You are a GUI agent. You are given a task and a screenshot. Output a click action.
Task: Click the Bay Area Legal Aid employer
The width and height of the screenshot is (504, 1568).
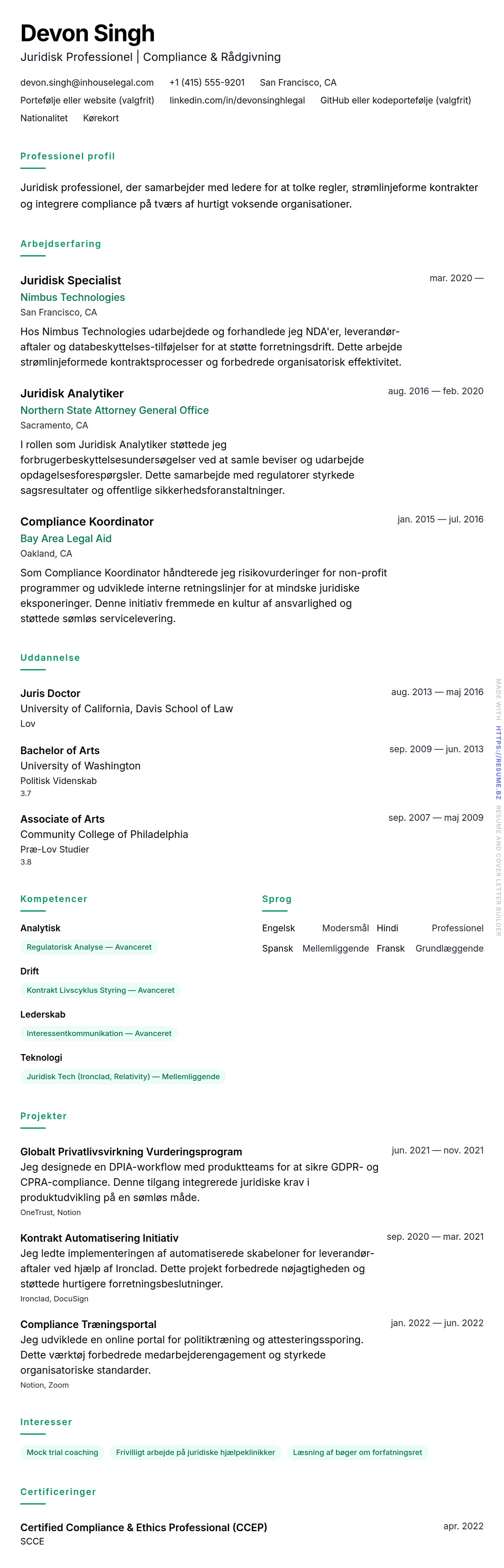click(x=66, y=539)
